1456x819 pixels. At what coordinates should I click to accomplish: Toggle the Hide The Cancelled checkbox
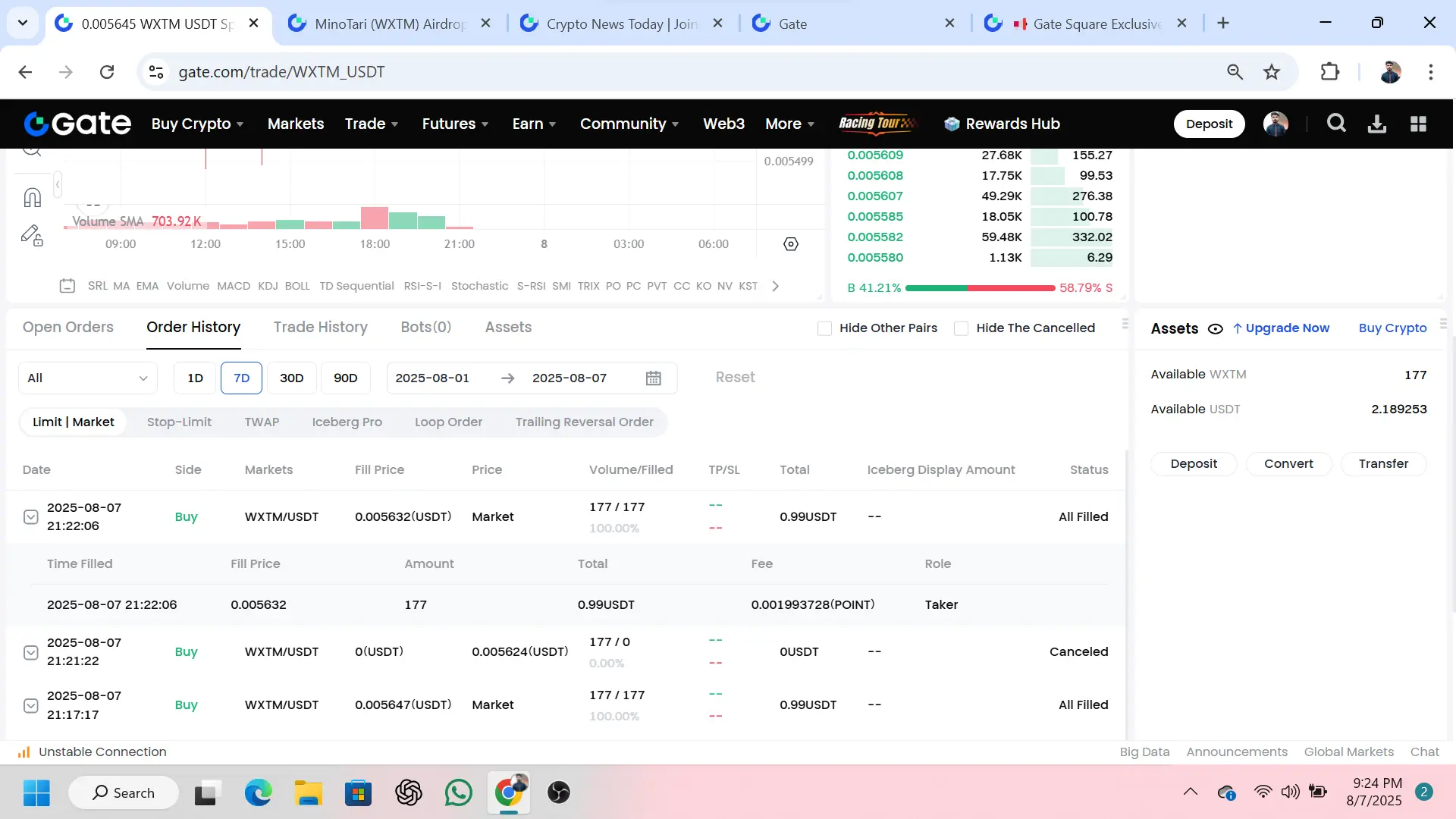coord(961,328)
